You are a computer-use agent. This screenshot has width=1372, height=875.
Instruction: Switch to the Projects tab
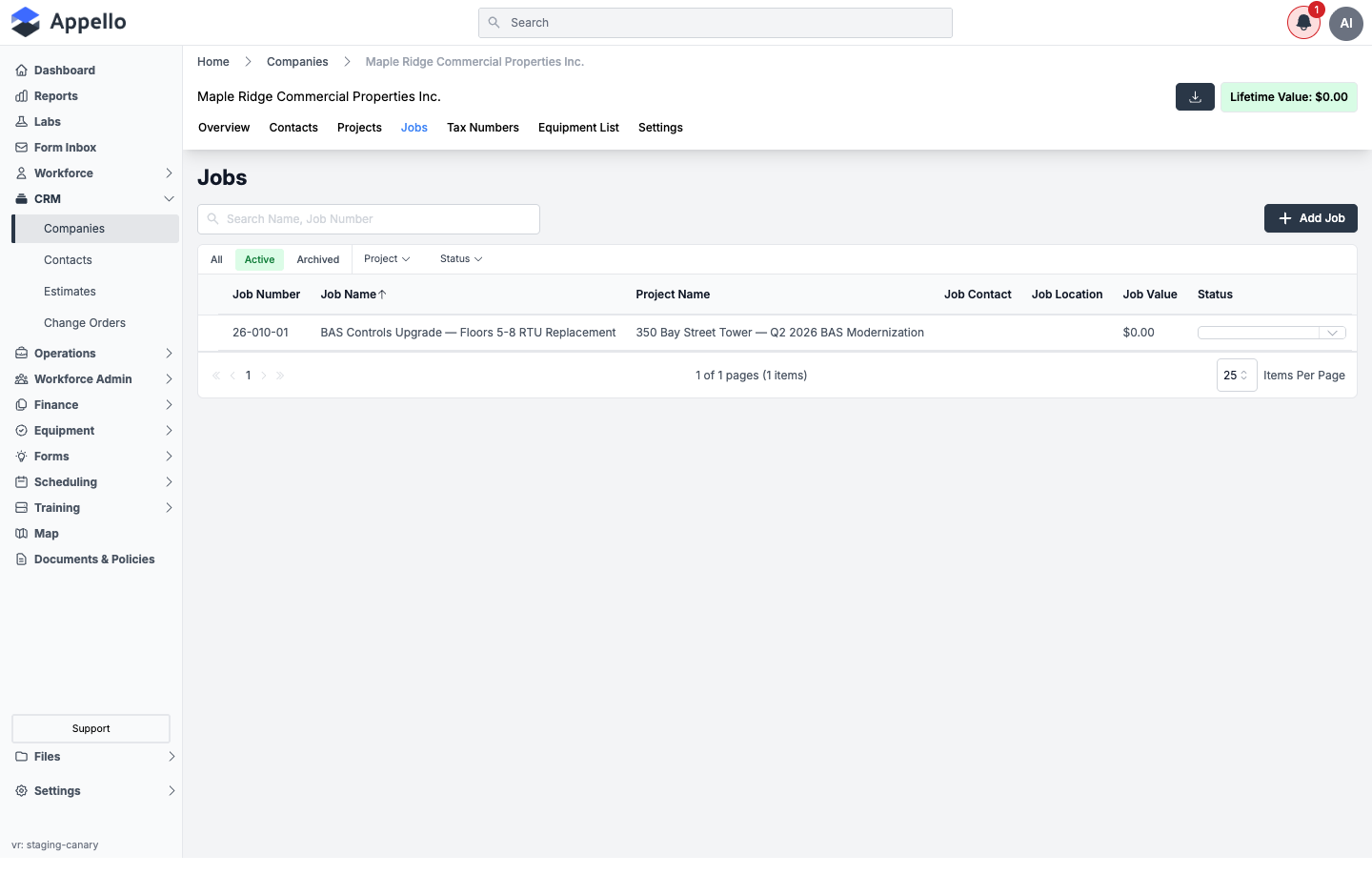(359, 128)
